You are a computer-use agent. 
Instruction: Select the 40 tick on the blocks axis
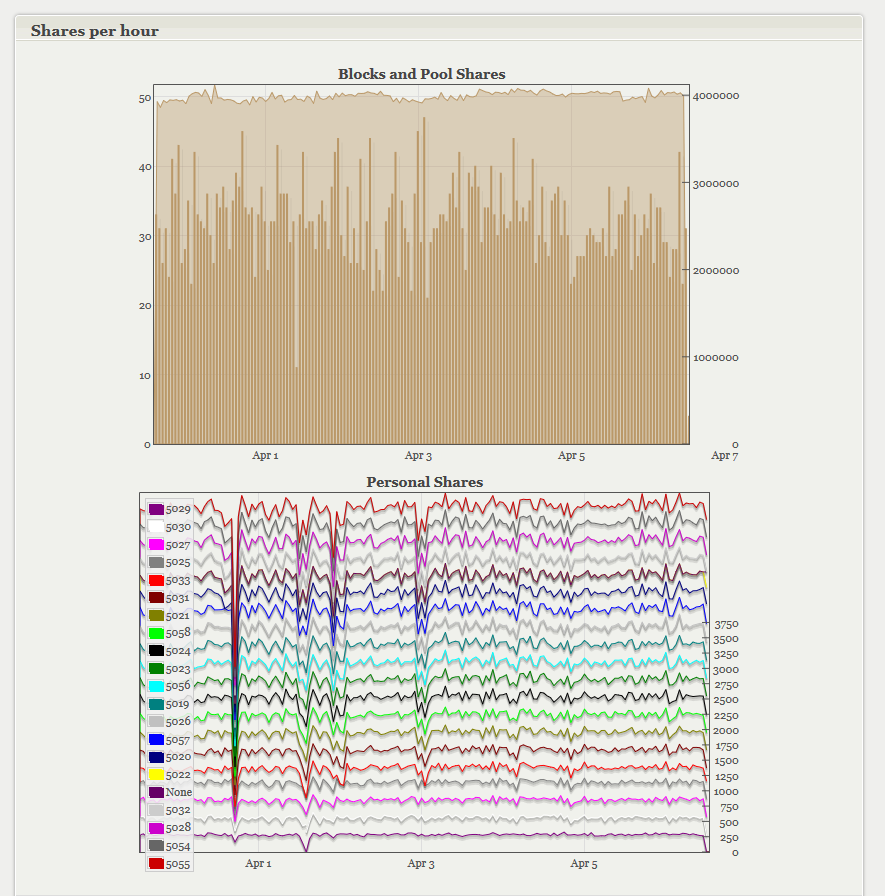(x=145, y=167)
